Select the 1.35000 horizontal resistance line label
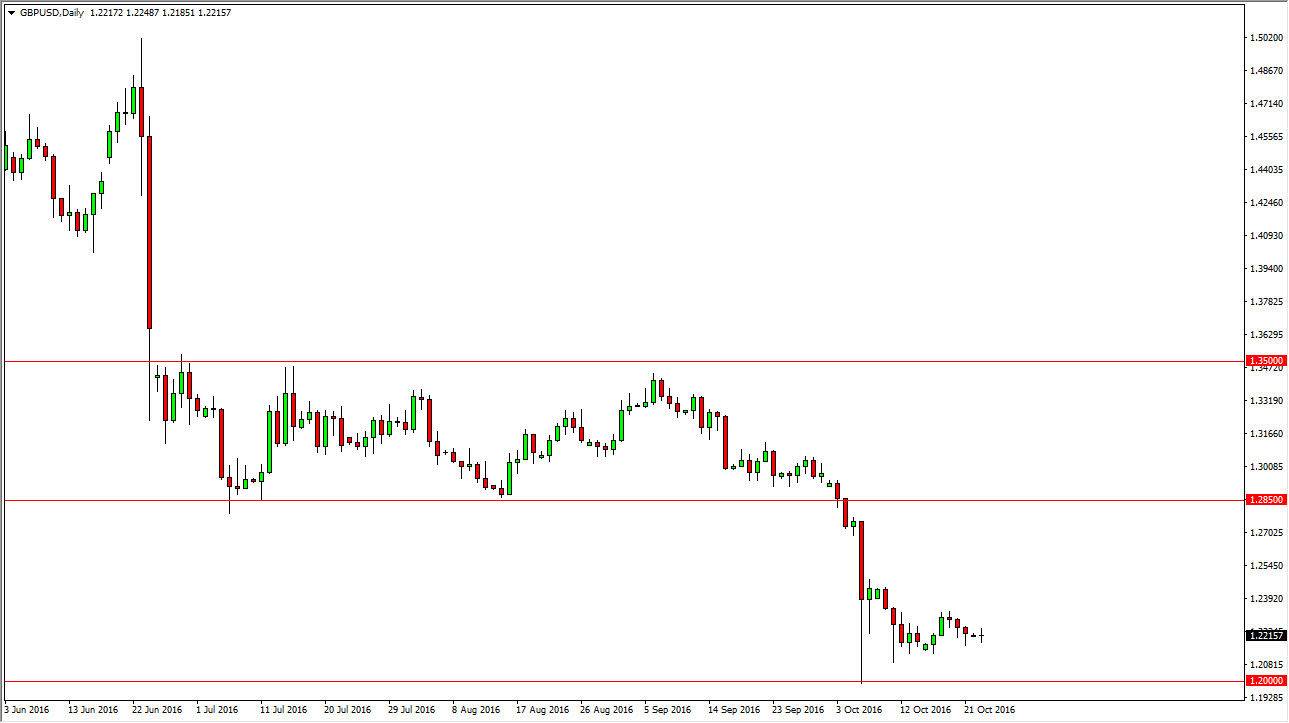1289x723 pixels. pos(1264,361)
